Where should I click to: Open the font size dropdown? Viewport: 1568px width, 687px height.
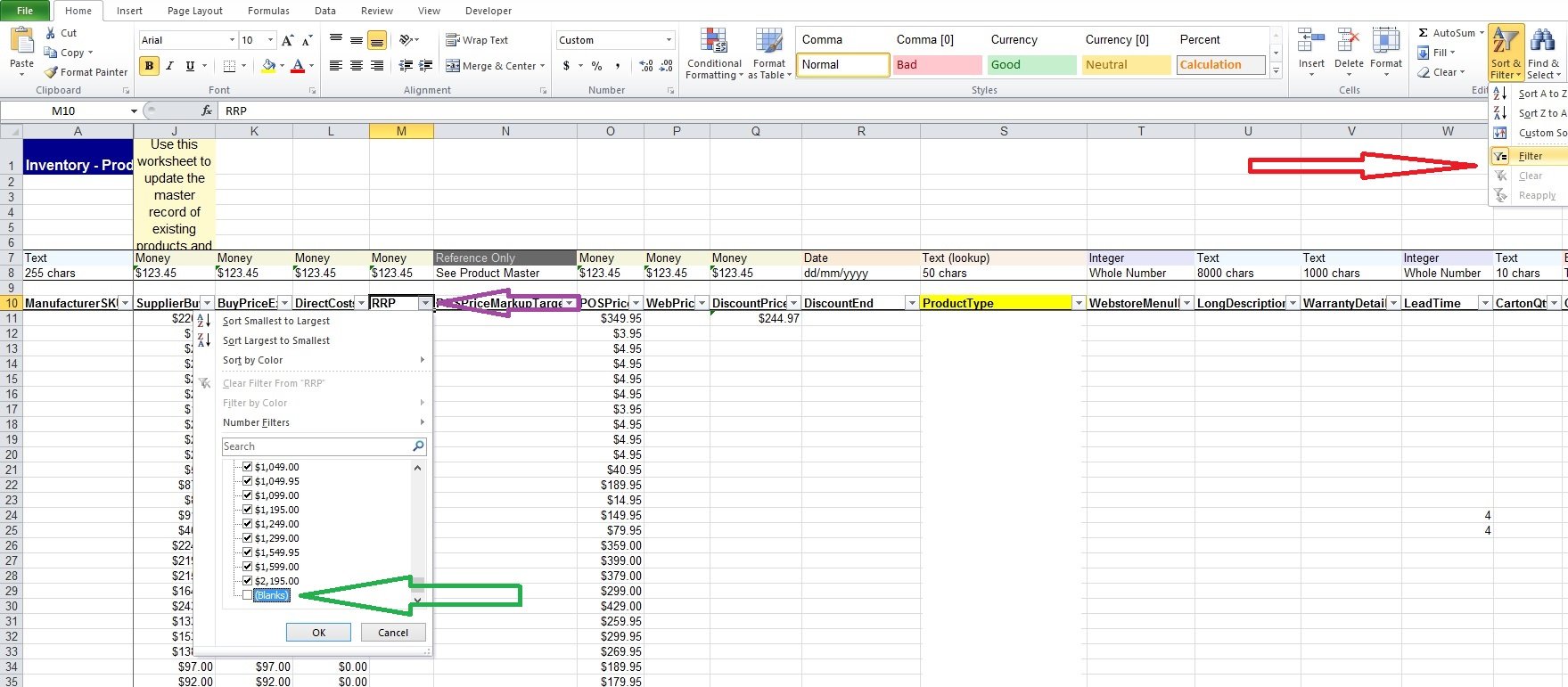270,40
